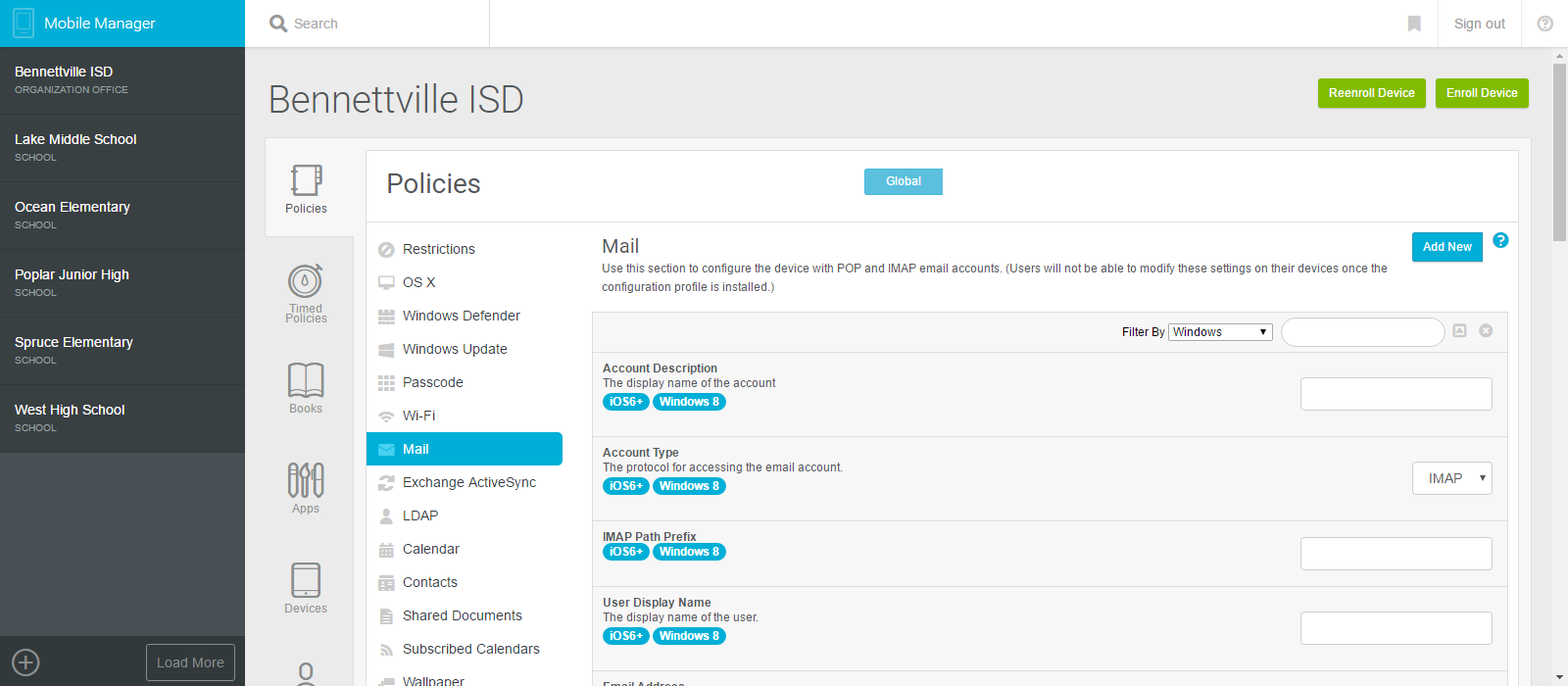Click the bookmark icon in top bar
Viewport: 1568px width, 686px height.
[x=1414, y=24]
